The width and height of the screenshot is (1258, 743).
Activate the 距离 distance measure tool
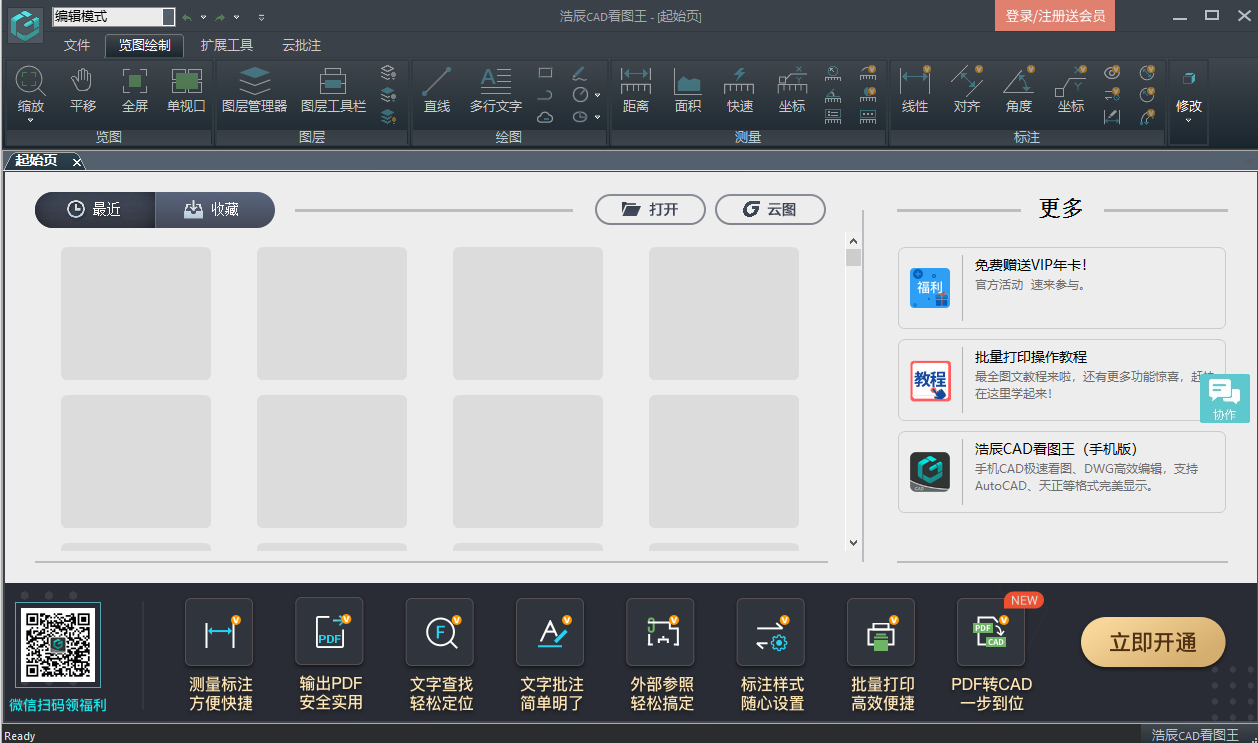point(636,91)
